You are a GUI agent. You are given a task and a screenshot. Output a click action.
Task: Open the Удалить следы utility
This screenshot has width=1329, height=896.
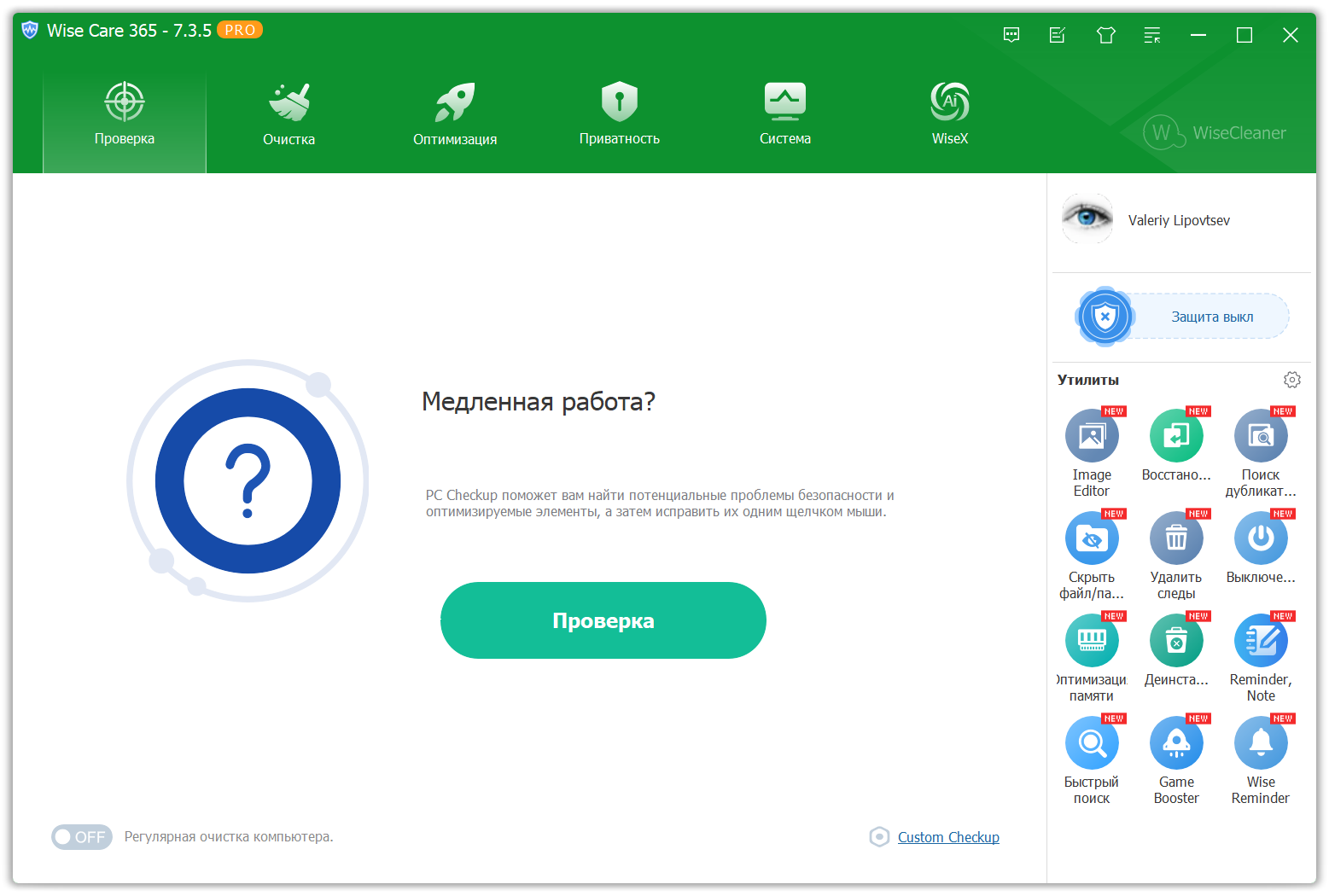pyautogui.click(x=1175, y=538)
